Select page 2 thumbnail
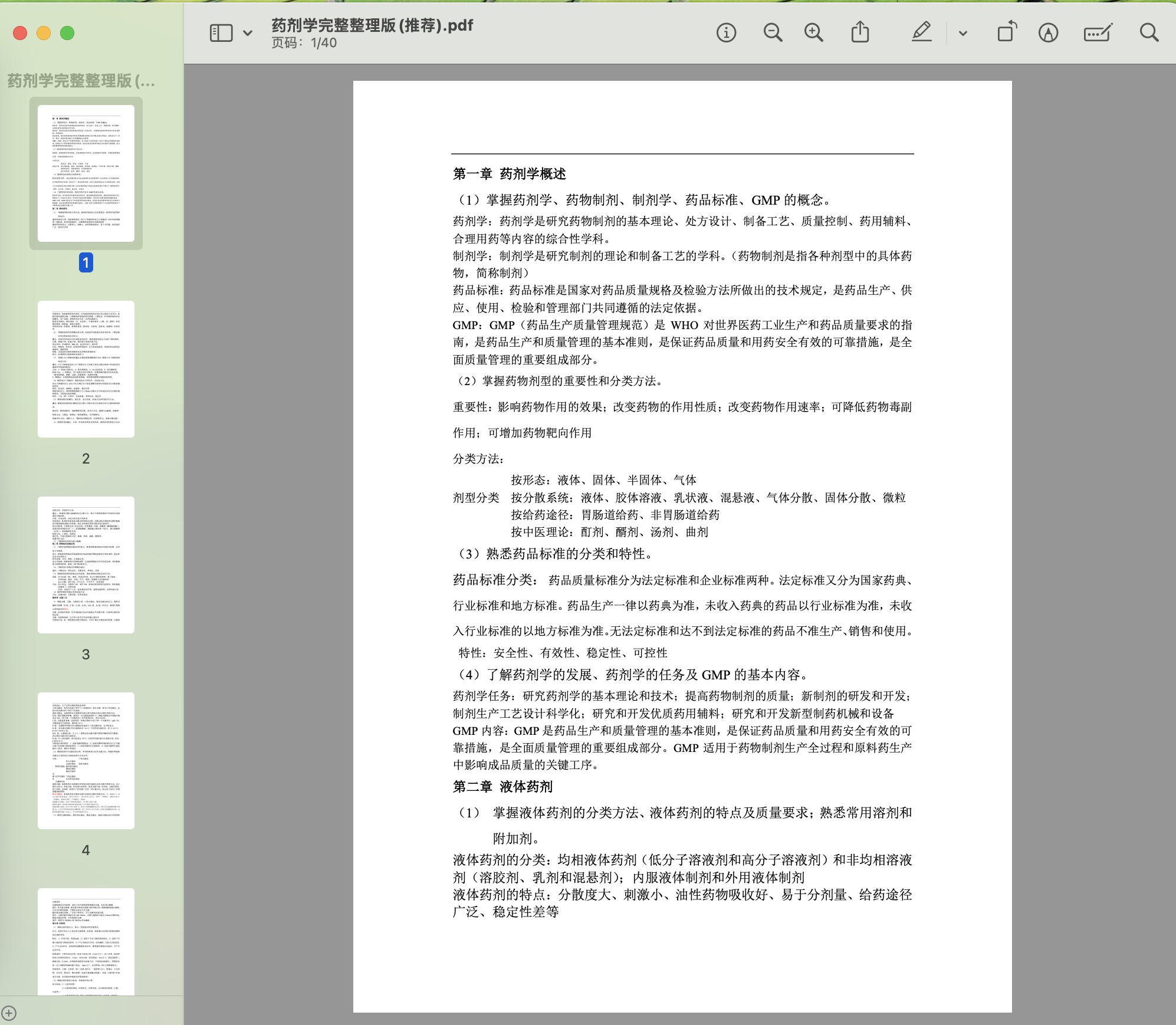Image resolution: width=1176 pixels, height=1025 pixels. (x=86, y=369)
